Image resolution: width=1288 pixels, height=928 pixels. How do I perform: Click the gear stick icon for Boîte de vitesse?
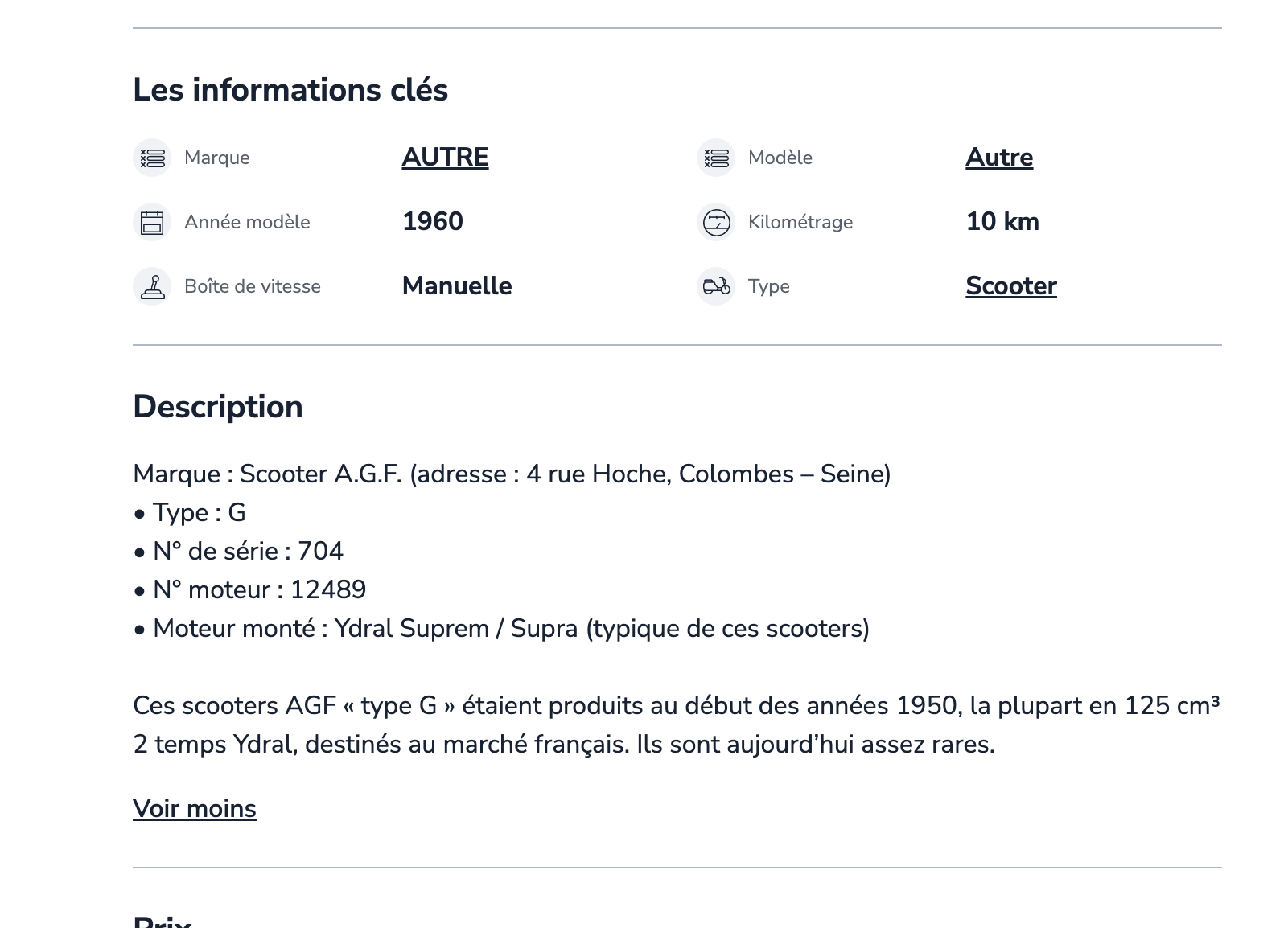(152, 286)
